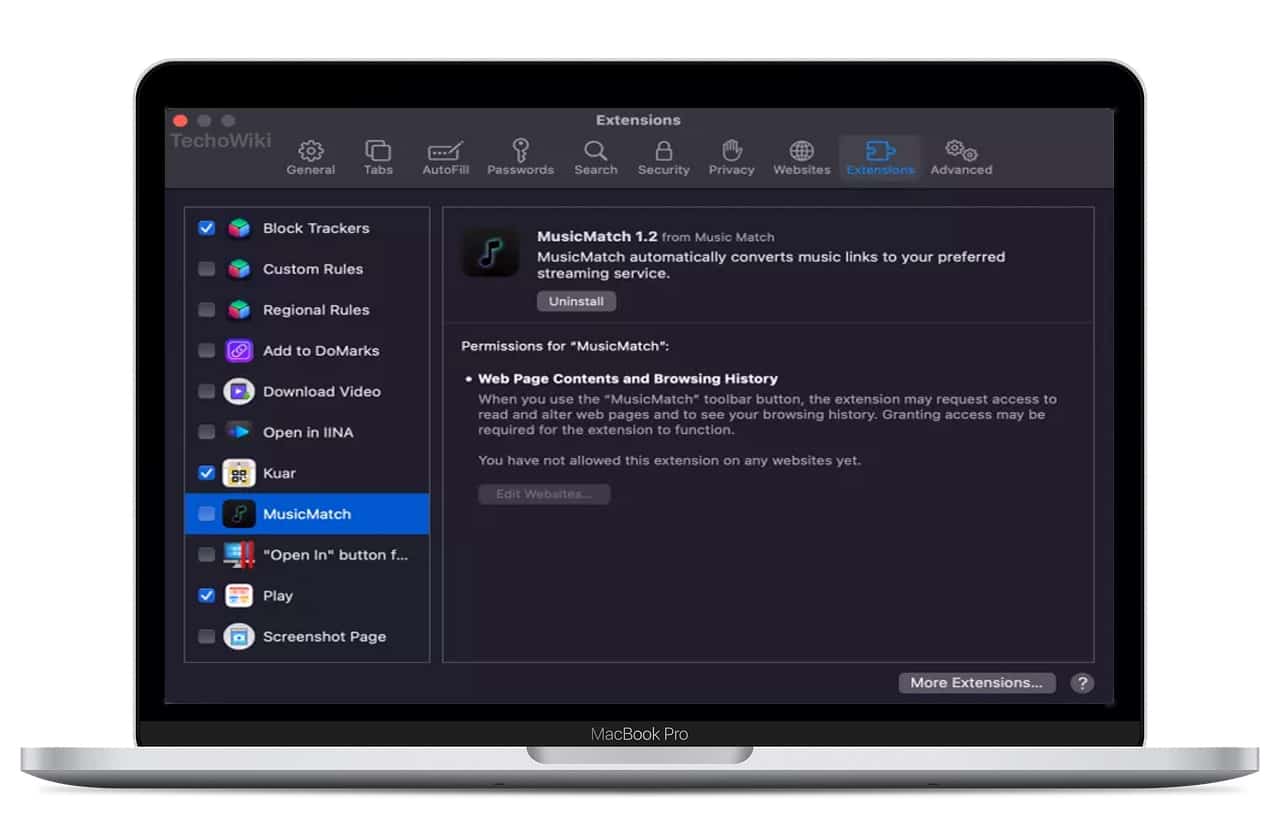Select the Regional Rules row label
This screenshot has height=814, width=1280.
(x=316, y=310)
